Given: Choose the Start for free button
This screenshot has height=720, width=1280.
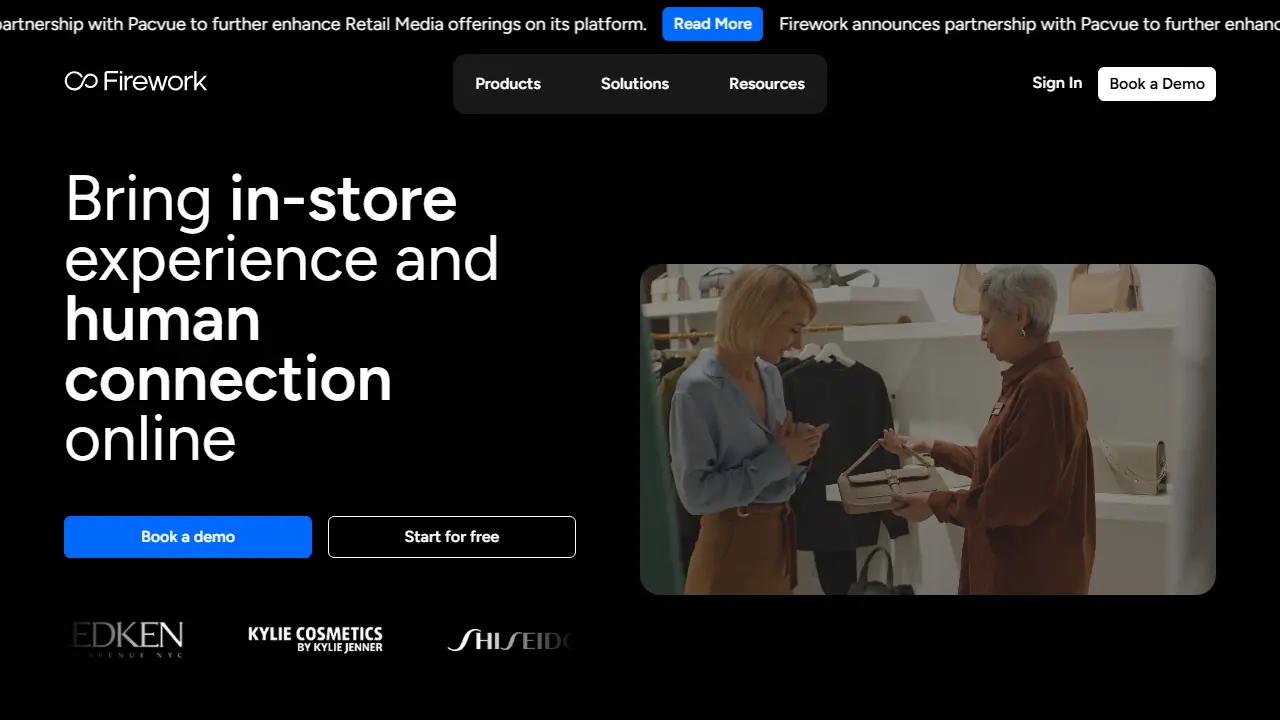Looking at the screenshot, I should (x=452, y=537).
